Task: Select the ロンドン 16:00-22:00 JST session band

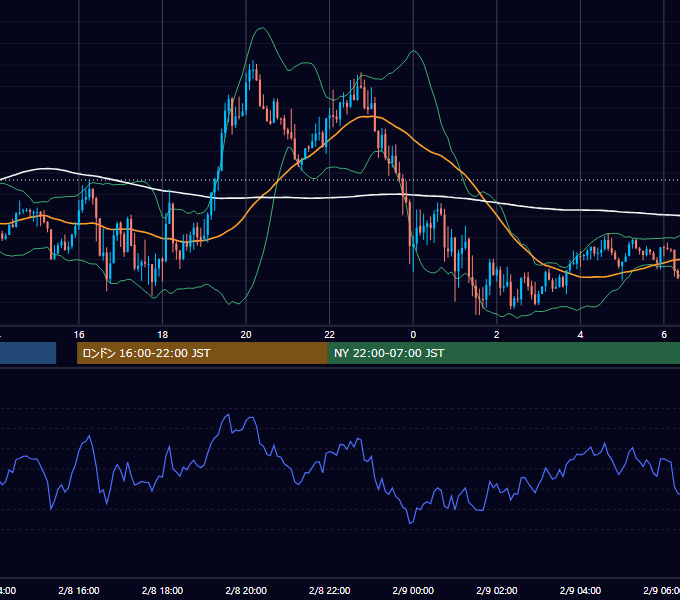Action: click(x=202, y=353)
